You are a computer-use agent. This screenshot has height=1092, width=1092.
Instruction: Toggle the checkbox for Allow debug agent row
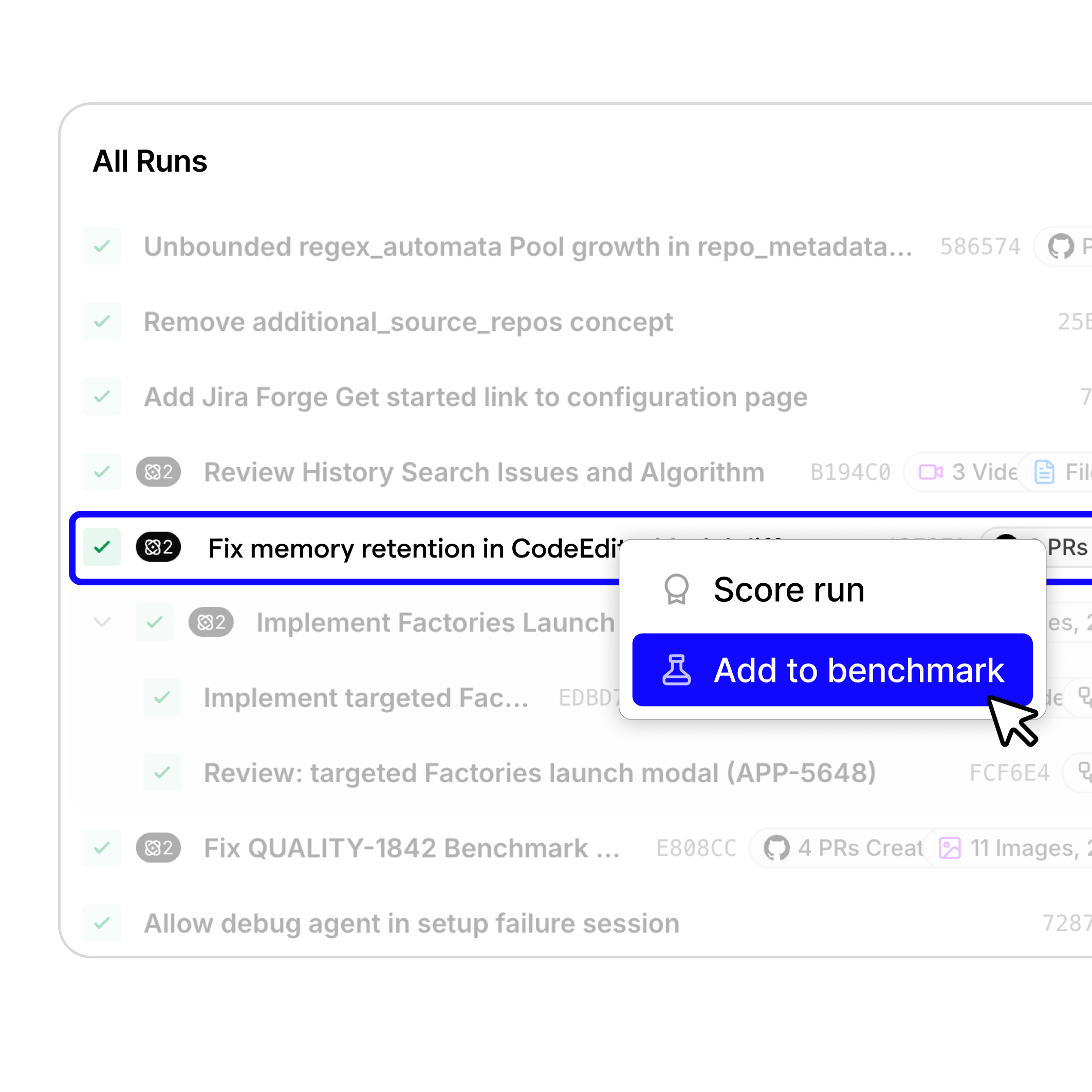click(x=102, y=923)
